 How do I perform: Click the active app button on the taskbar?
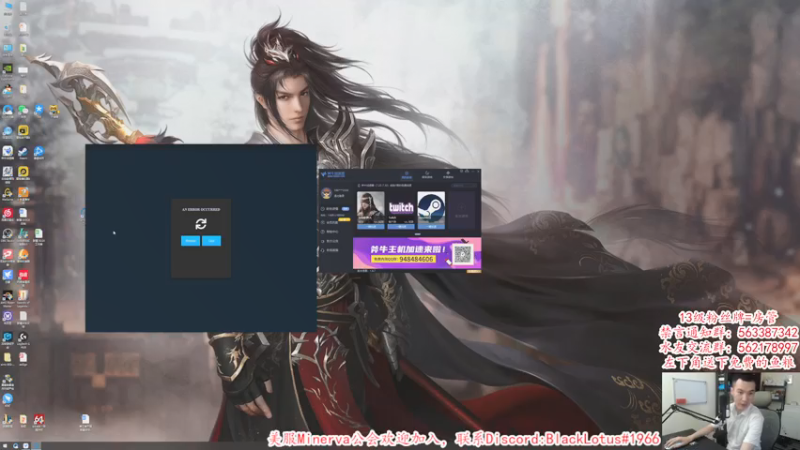37,445
